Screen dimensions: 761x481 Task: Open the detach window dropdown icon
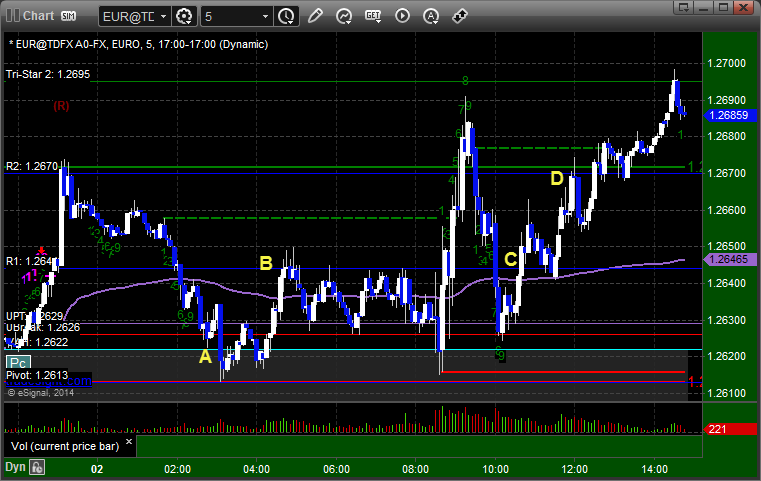pos(684,7)
